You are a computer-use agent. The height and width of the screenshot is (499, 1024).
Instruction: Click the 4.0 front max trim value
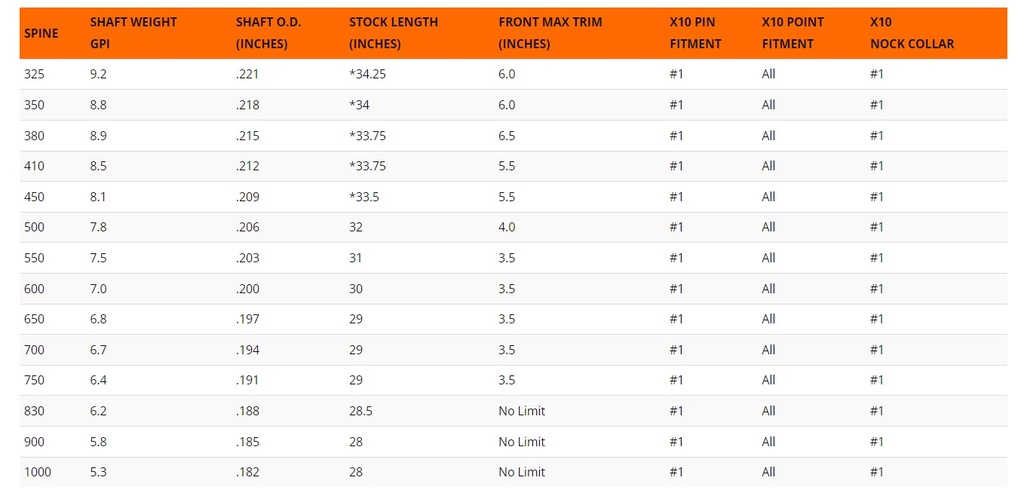pos(507,227)
